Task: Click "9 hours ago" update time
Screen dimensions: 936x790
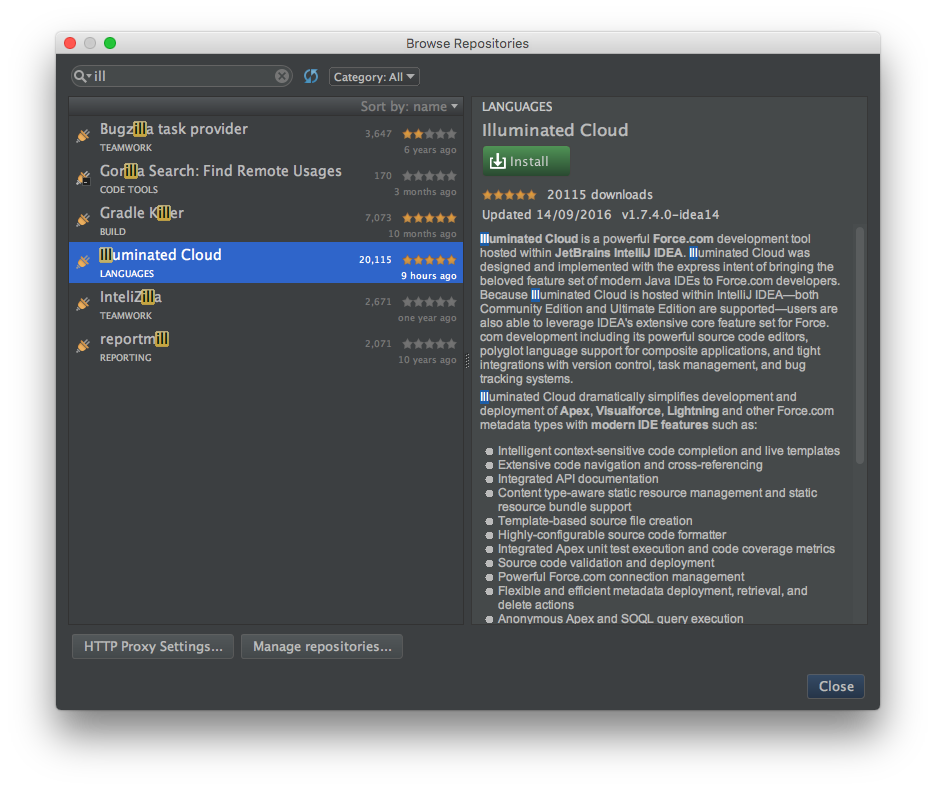Action: click(429, 275)
